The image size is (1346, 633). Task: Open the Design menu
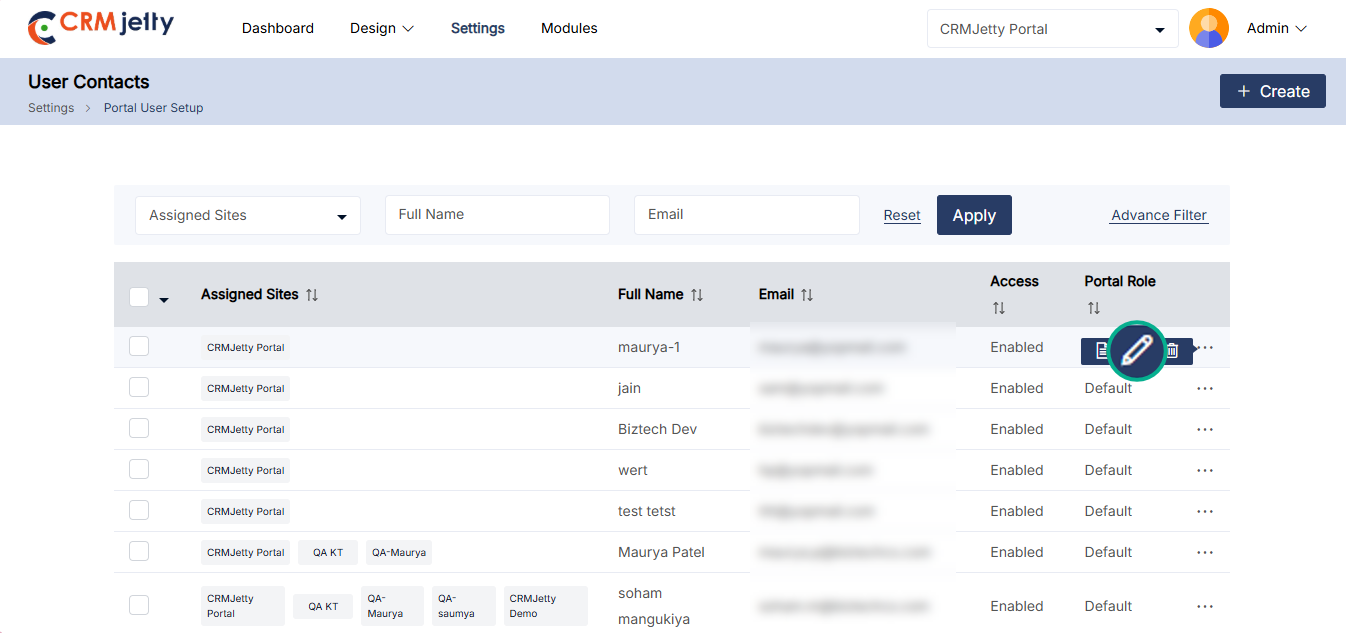381,28
